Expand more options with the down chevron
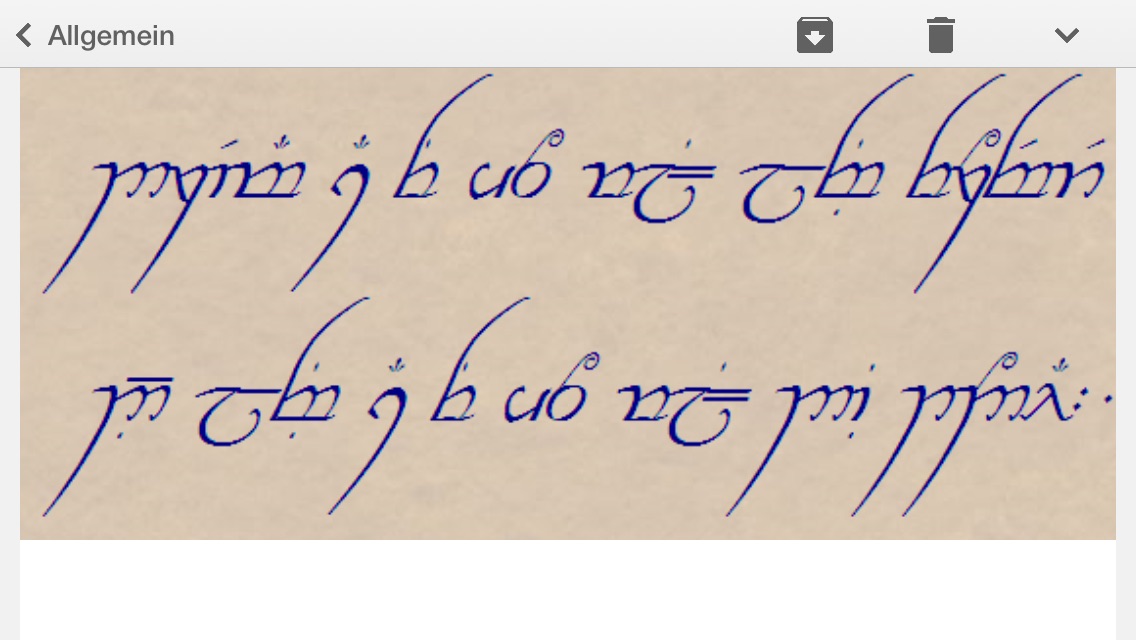This screenshot has height=640, width=1136. click(1066, 35)
